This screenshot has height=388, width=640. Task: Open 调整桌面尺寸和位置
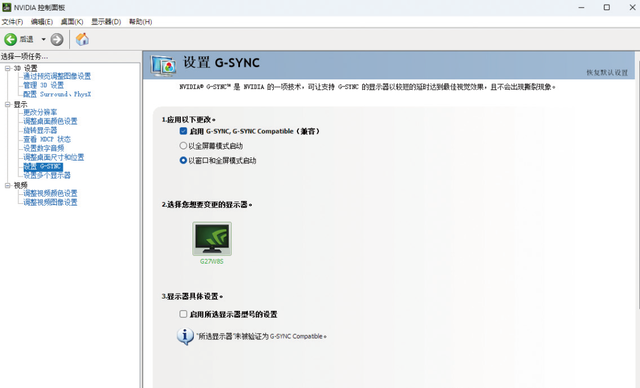(53, 157)
